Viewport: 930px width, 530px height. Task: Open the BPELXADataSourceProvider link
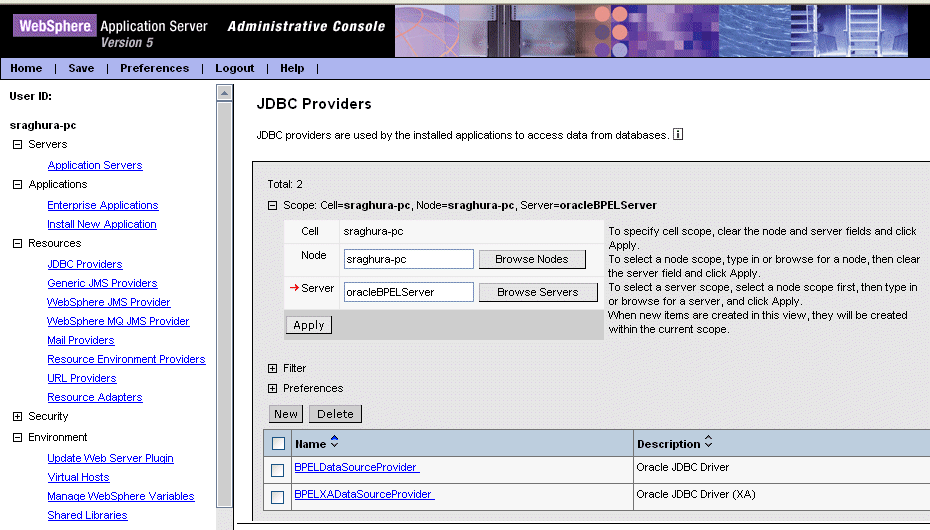(364, 494)
